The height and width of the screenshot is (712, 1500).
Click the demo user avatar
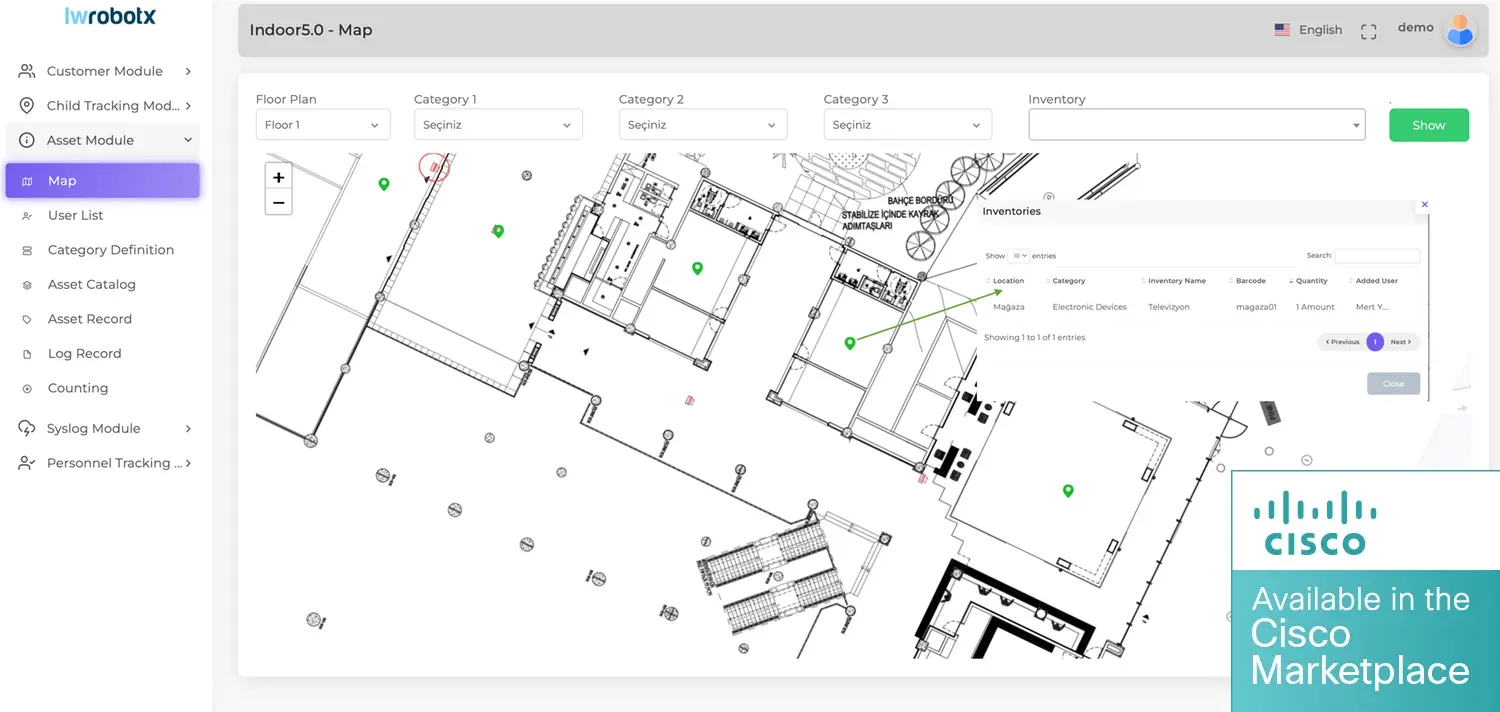[1460, 30]
